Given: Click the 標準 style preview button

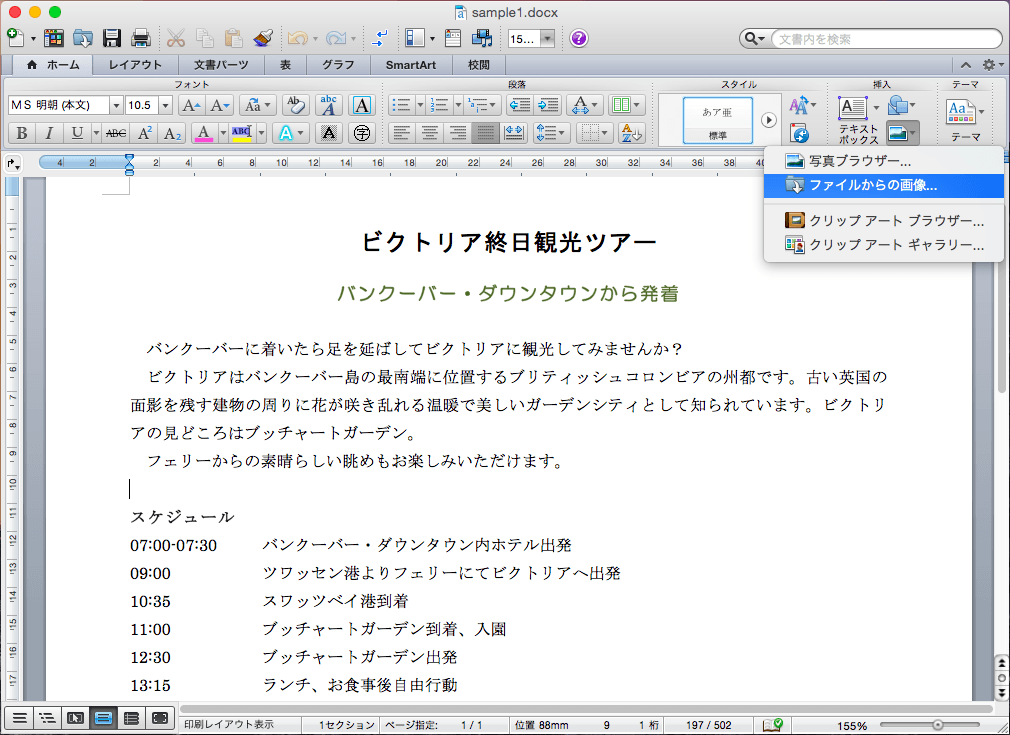Looking at the screenshot, I should (x=718, y=120).
